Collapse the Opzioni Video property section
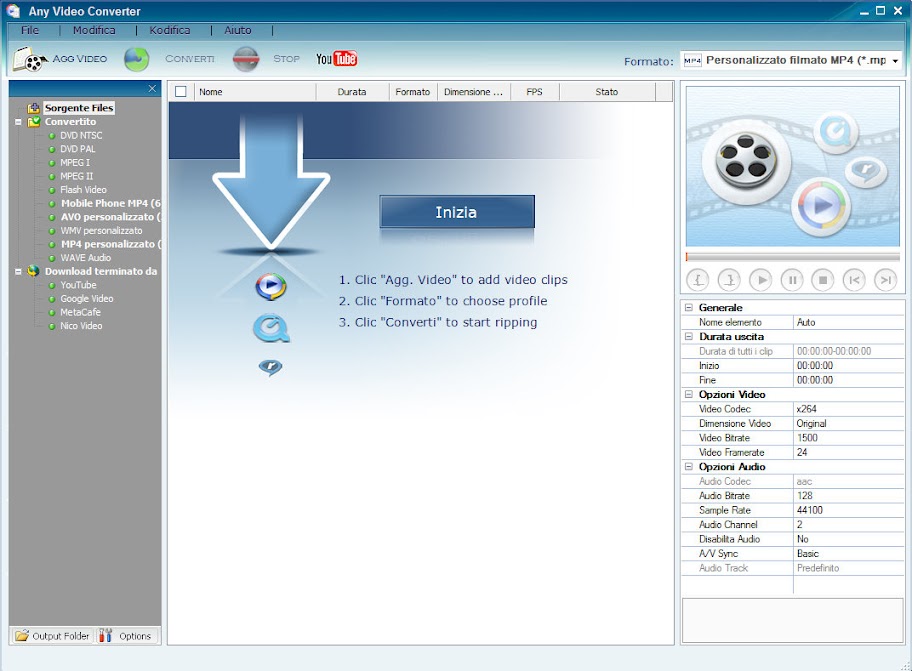 689,394
